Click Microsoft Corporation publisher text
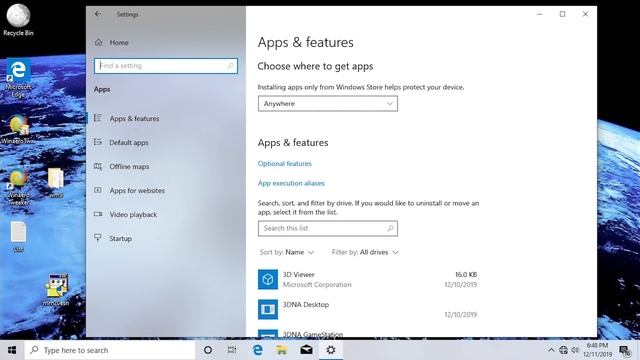This screenshot has height=360, width=640. click(317, 284)
